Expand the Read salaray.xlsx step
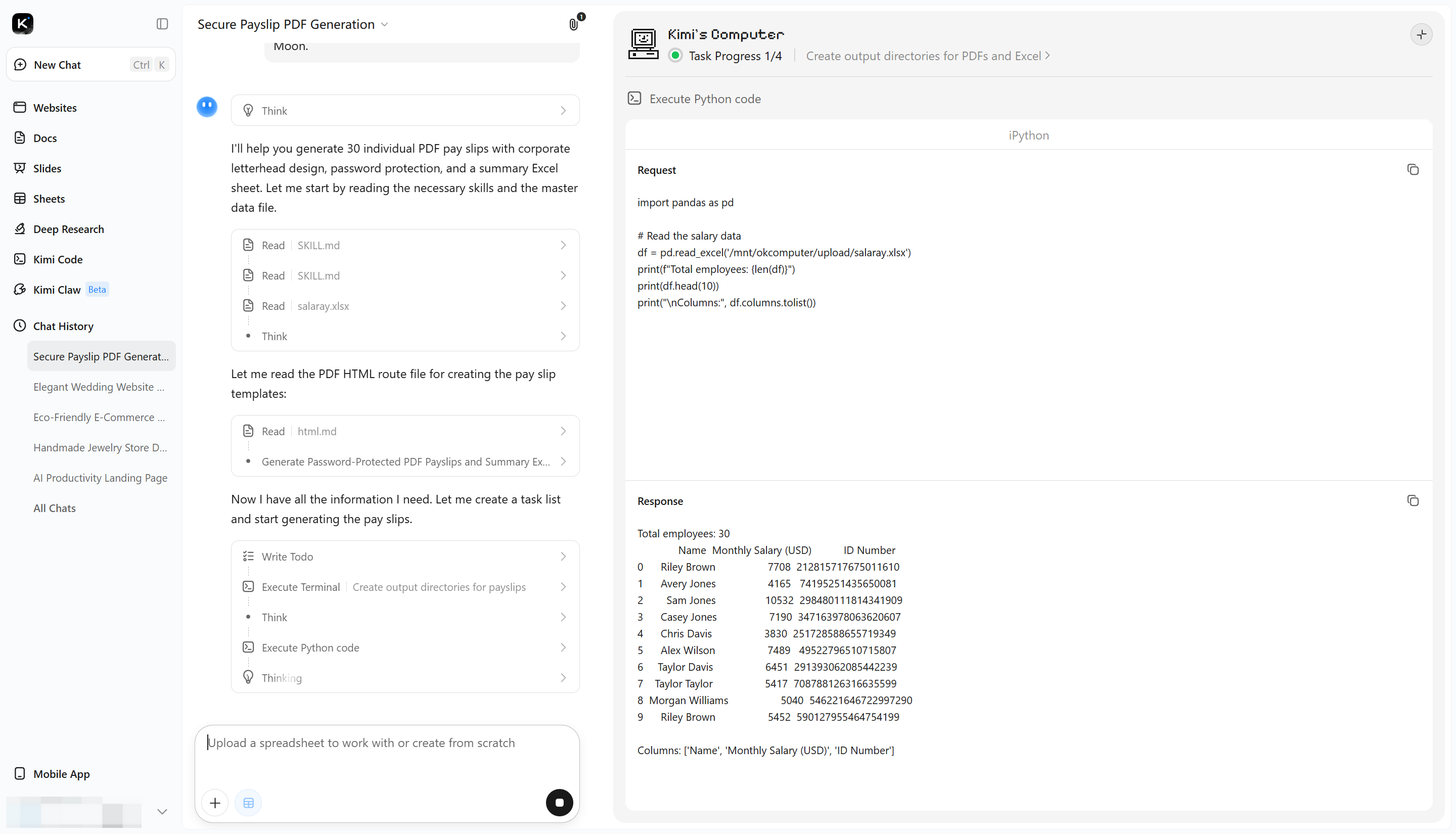Image resolution: width=1456 pixels, height=834 pixels. coord(405,306)
